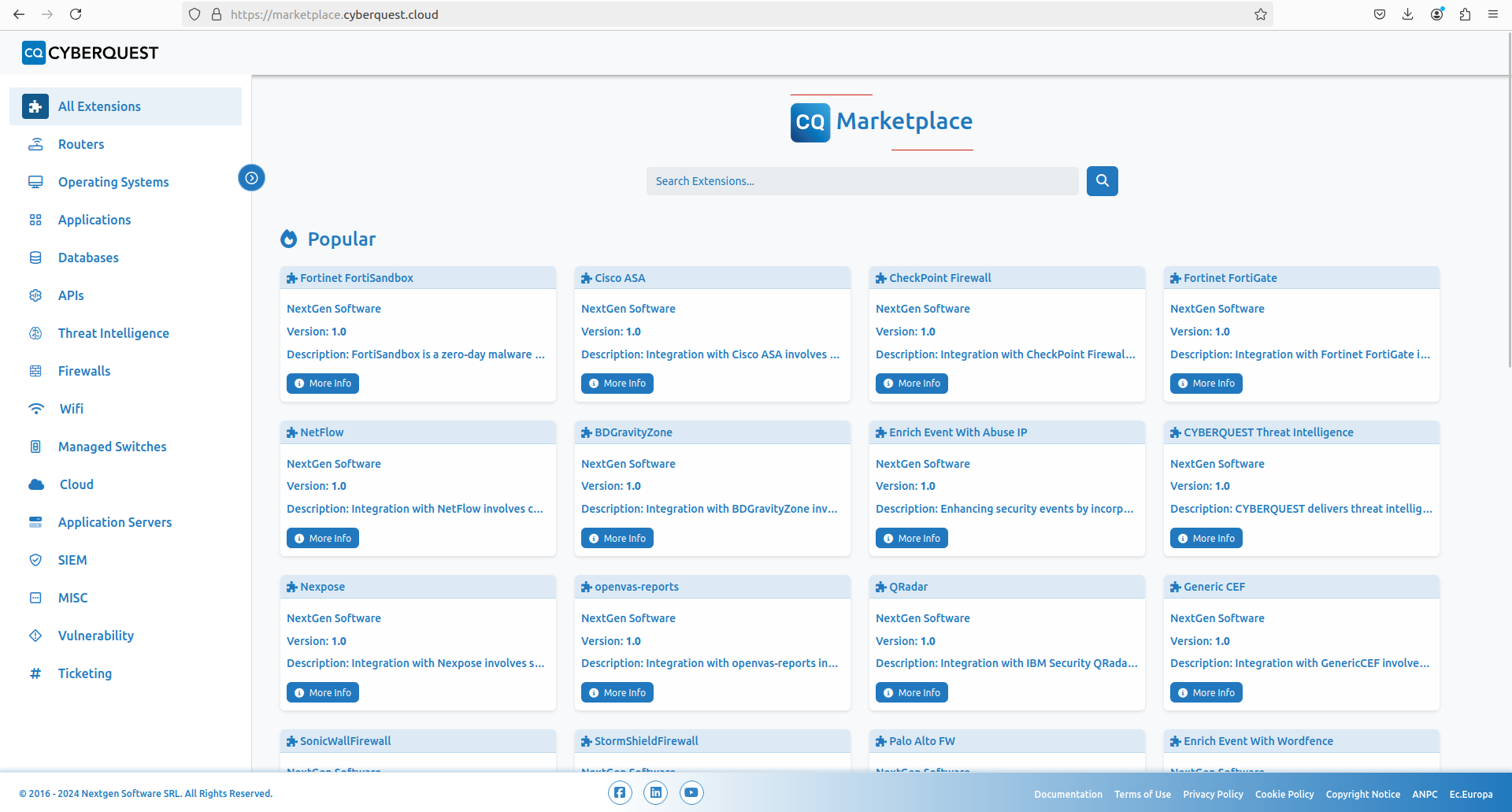This screenshot has width=1512, height=812.
Task: Open the YouTube icon in footer
Action: click(x=691, y=792)
